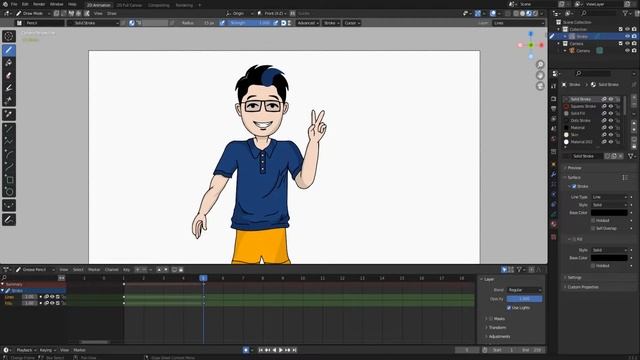The width and height of the screenshot is (640, 360).
Task: Toggle visibility of Stroke object in outliner
Action: coord(627,36)
